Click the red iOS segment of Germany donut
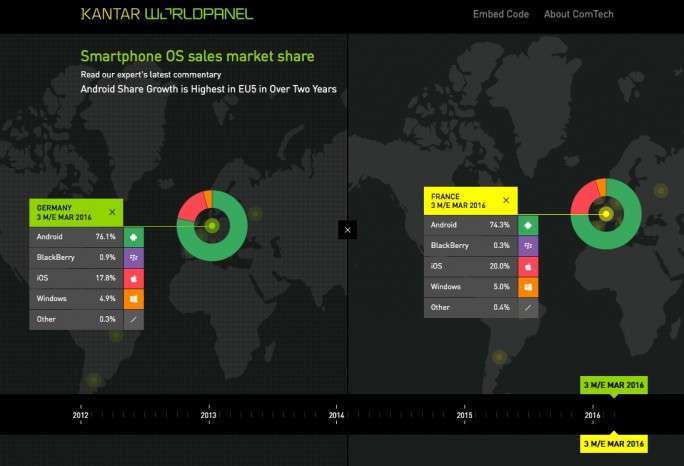684x466 pixels. tap(190, 207)
